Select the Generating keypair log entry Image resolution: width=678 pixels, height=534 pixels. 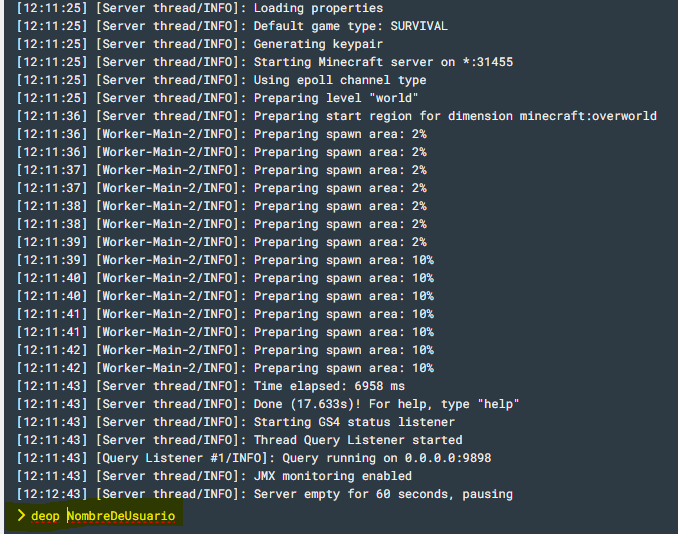(200, 44)
